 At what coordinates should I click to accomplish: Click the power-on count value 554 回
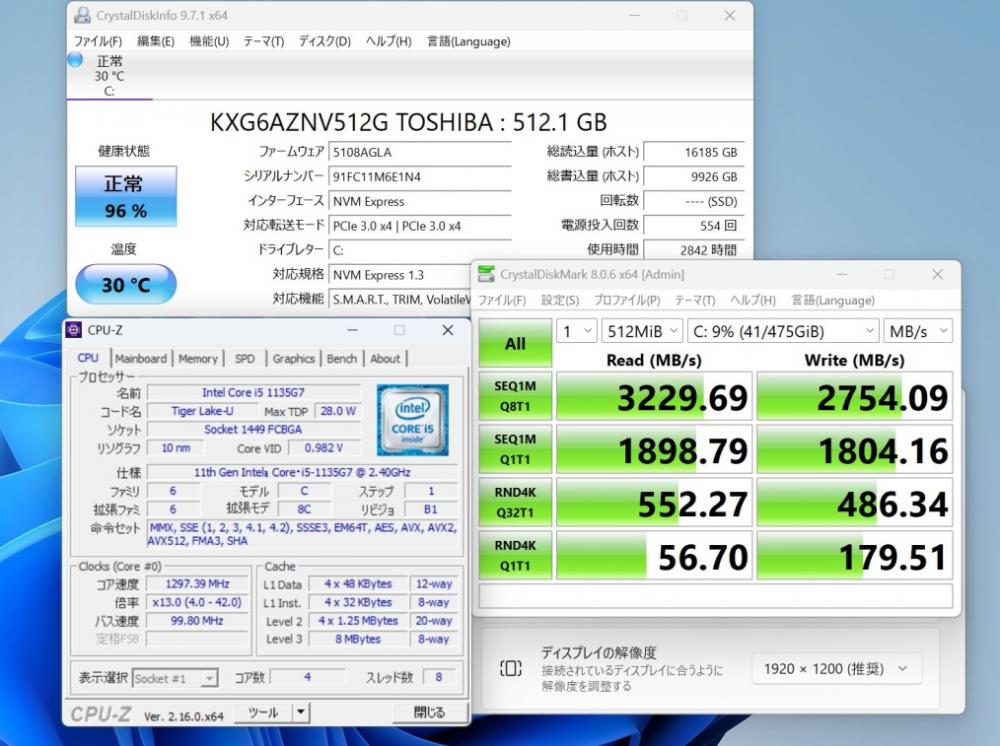tap(693, 226)
